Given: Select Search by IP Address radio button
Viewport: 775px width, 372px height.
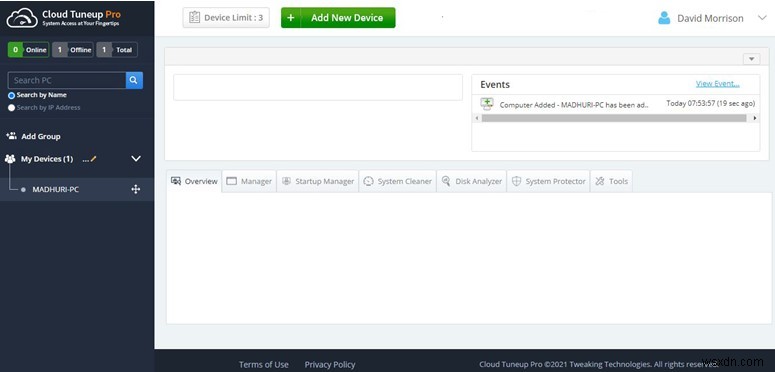Looking at the screenshot, I should coord(11,108).
